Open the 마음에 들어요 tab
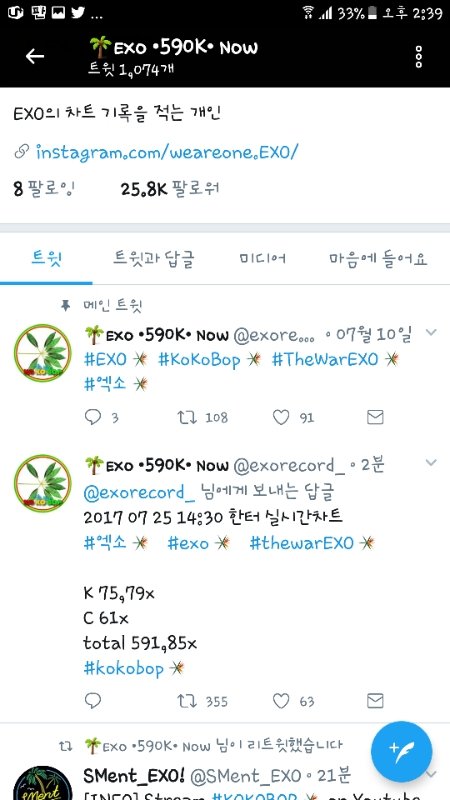The height and width of the screenshot is (800, 450). [x=378, y=259]
